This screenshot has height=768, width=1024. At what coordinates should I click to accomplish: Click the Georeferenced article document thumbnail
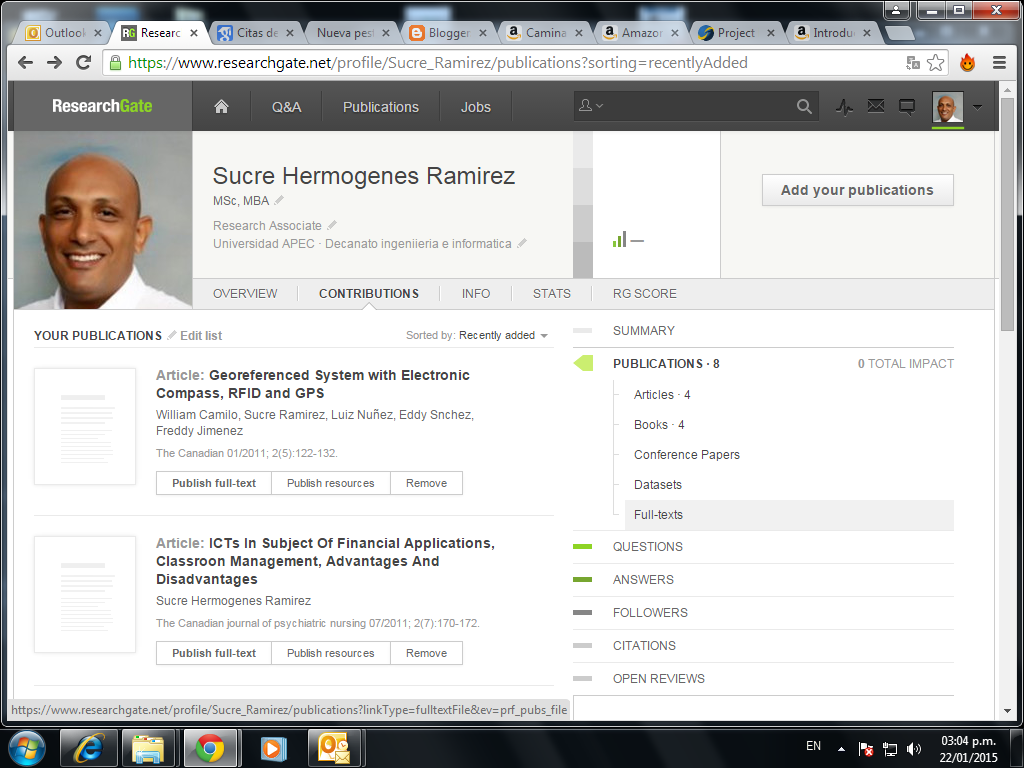click(85, 426)
